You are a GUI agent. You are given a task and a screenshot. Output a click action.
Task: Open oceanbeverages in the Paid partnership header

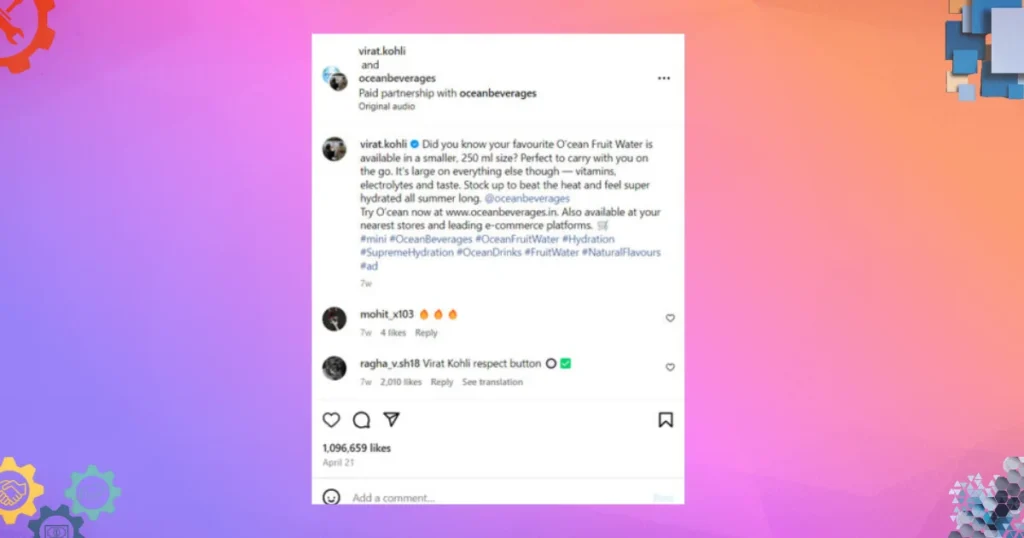coord(498,93)
